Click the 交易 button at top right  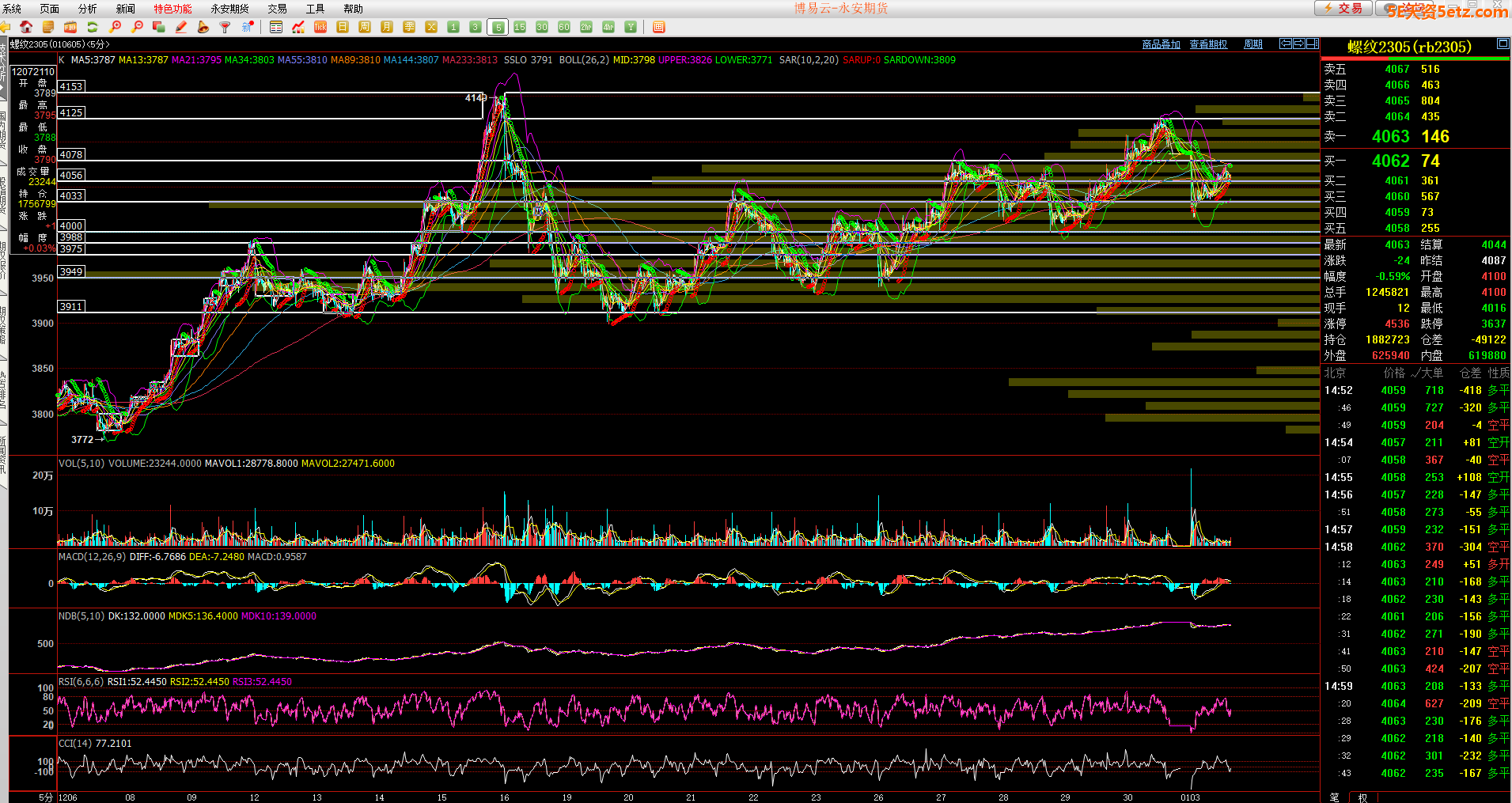point(1343,8)
